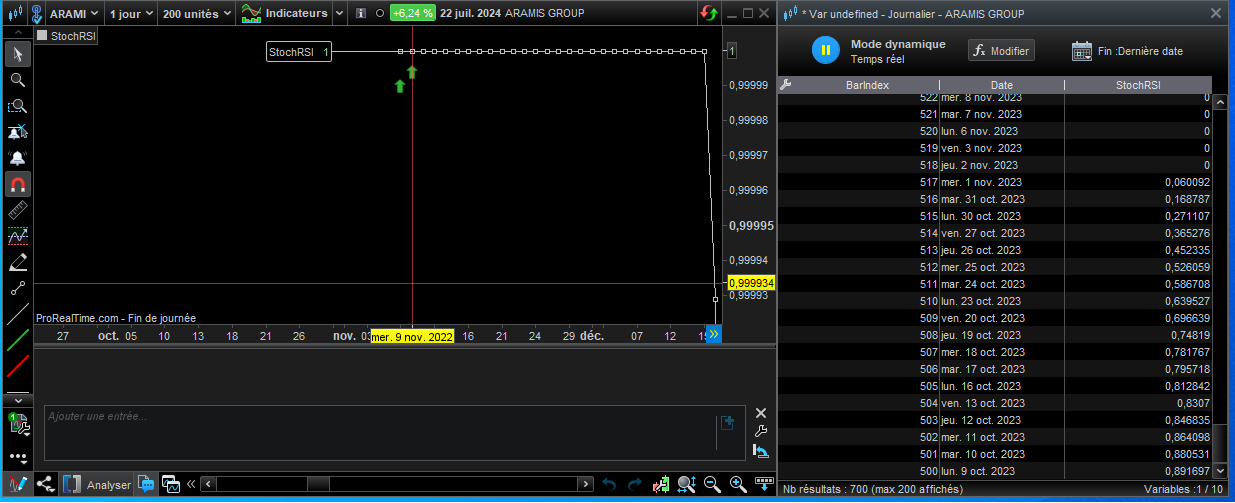Click the scrollbar left arrow

tap(208, 485)
